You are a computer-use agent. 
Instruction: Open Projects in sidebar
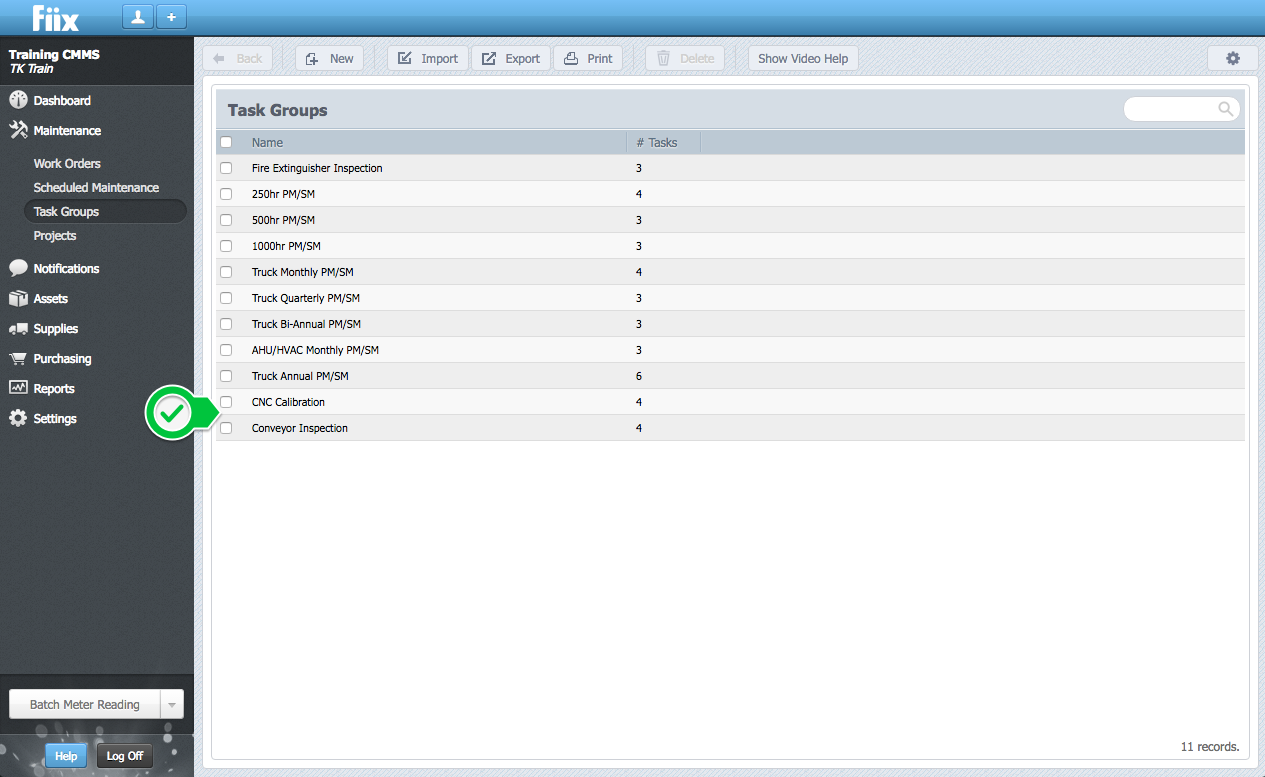[x=55, y=235]
